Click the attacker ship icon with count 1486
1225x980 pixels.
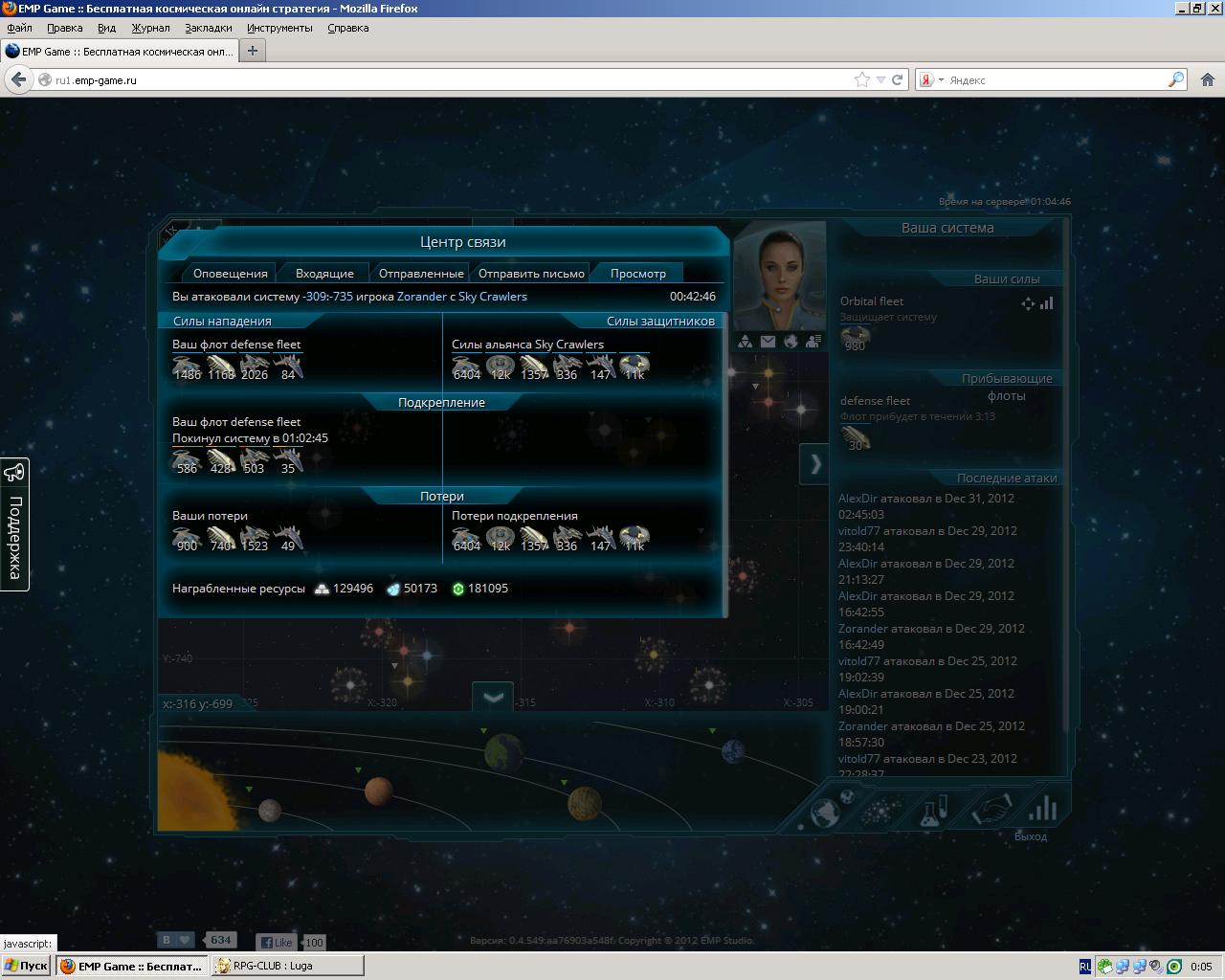tap(187, 367)
